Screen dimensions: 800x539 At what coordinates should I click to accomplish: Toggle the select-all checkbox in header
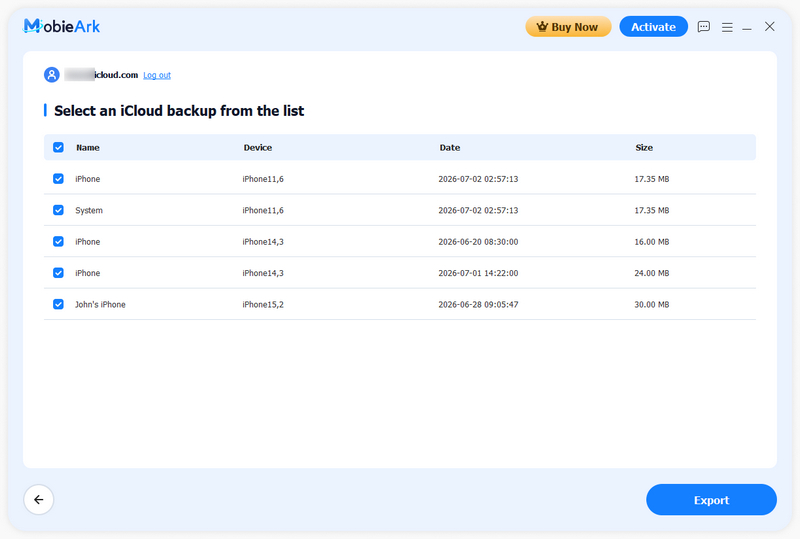[58, 148]
